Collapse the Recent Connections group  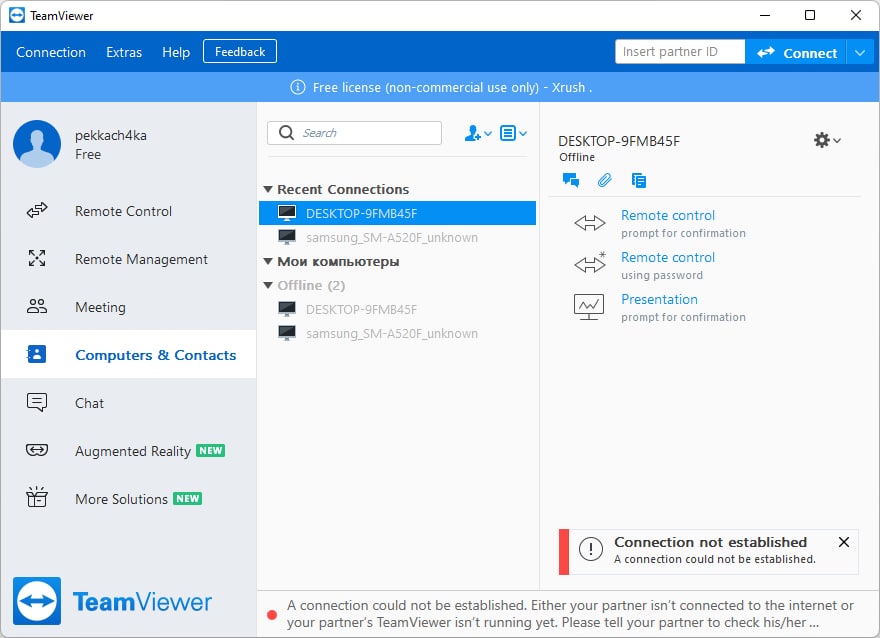tap(268, 189)
